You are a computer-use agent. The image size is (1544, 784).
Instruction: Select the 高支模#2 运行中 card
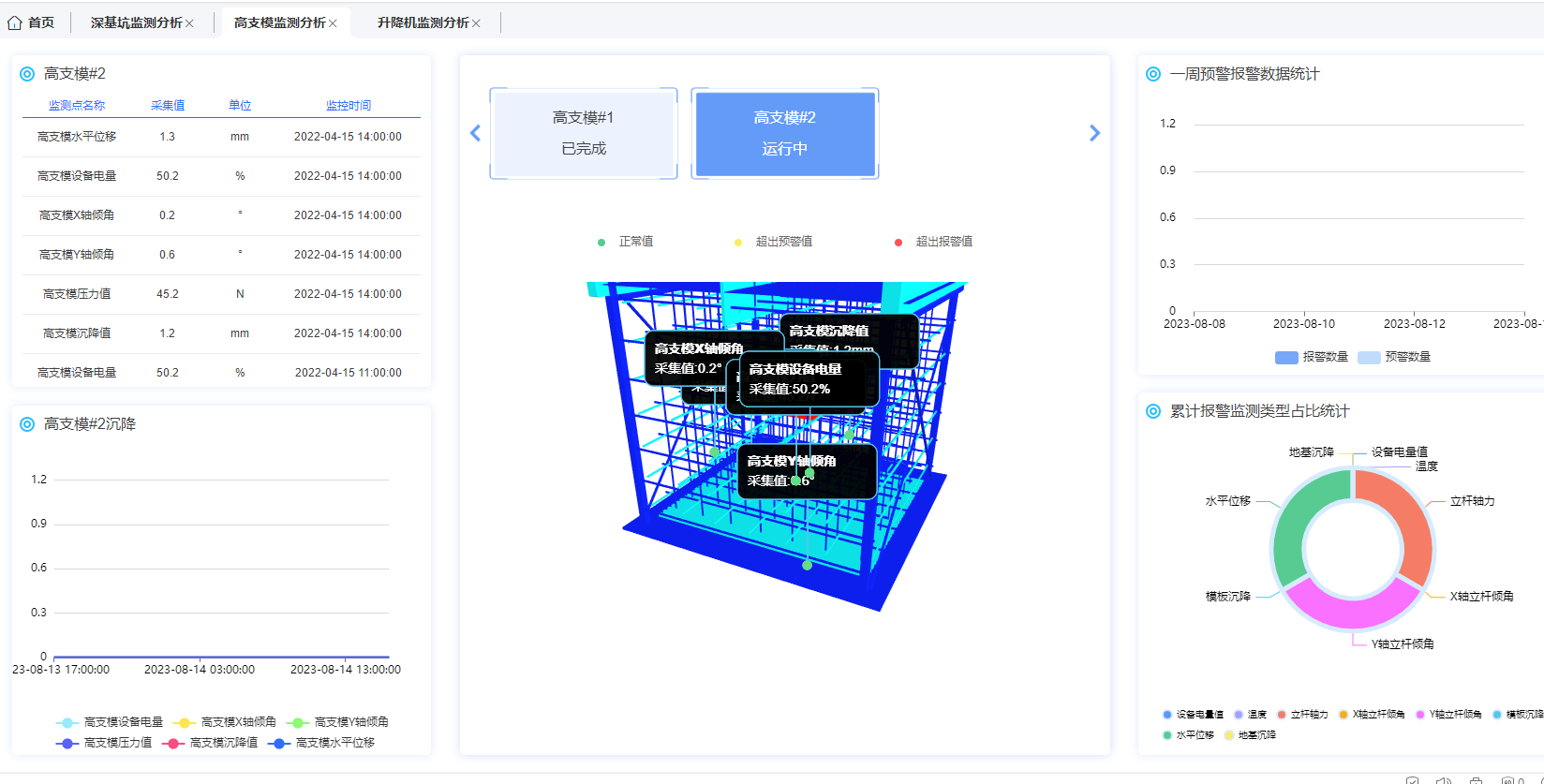(x=785, y=133)
